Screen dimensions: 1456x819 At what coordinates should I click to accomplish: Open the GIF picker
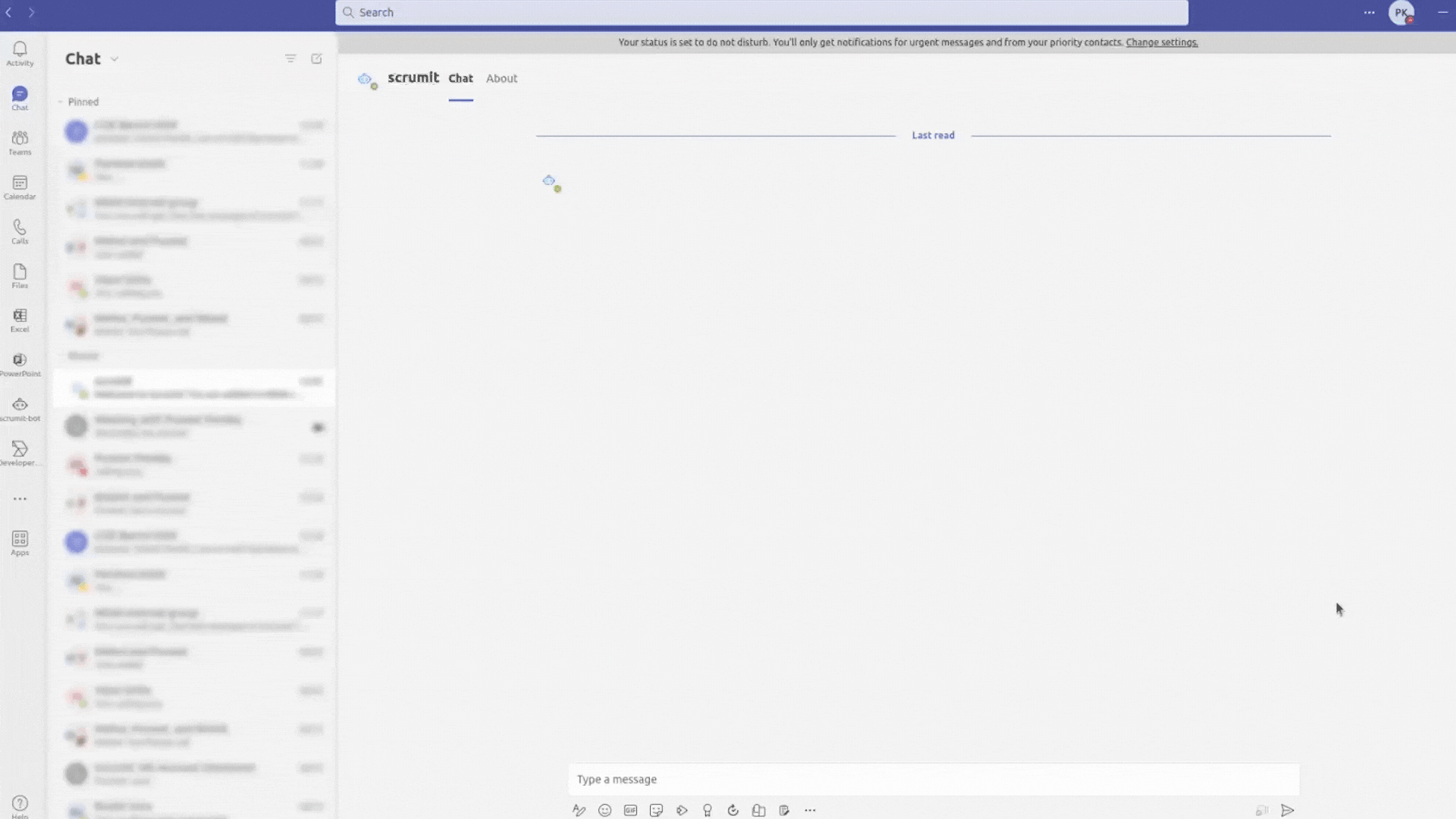point(630,811)
